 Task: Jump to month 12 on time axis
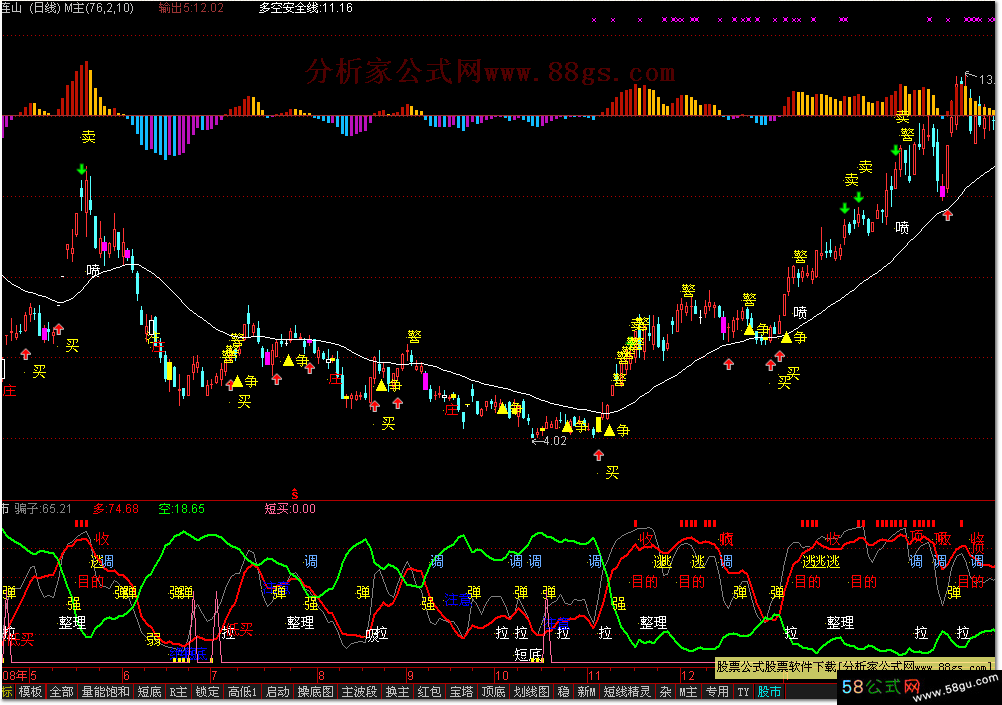(687, 675)
